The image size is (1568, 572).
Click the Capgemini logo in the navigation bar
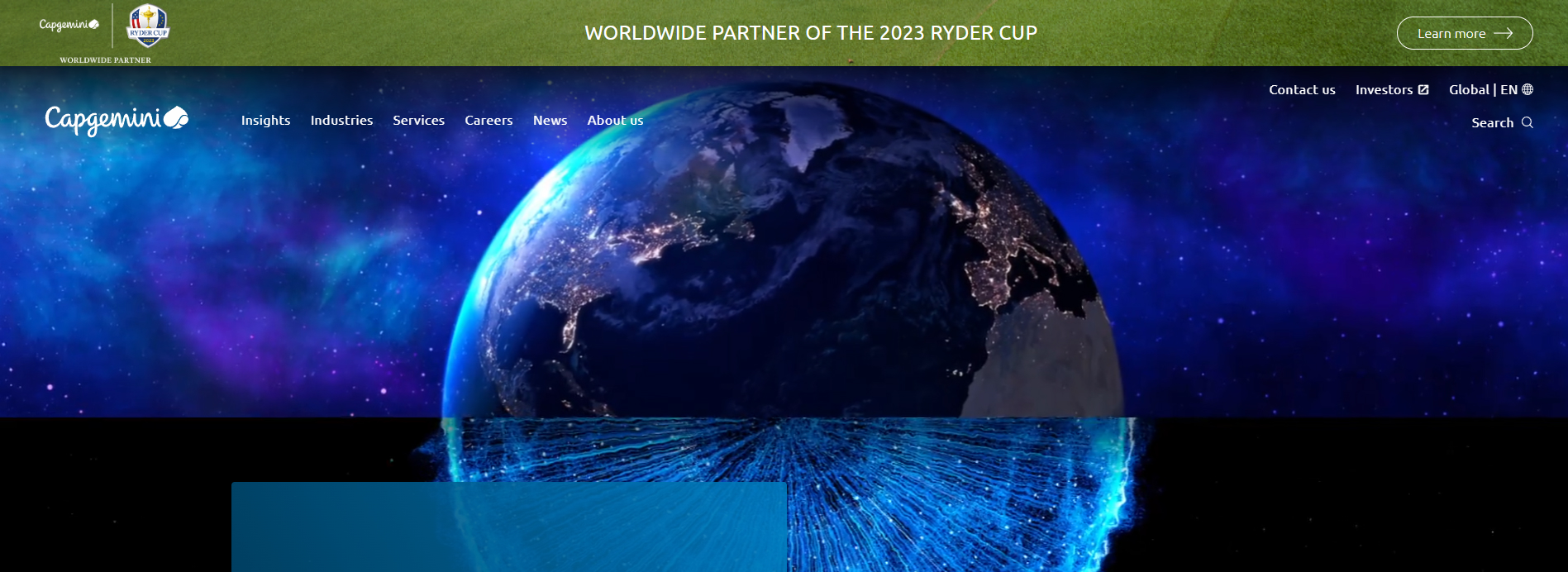click(x=117, y=121)
